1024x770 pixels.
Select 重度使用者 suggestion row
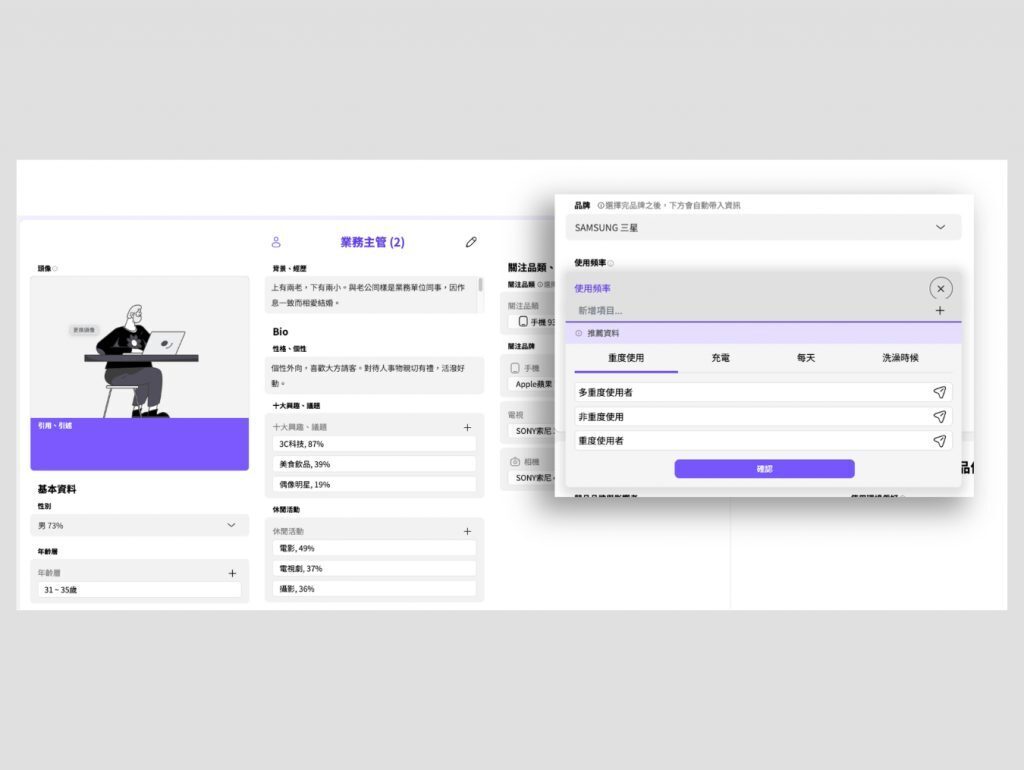[x=763, y=441]
